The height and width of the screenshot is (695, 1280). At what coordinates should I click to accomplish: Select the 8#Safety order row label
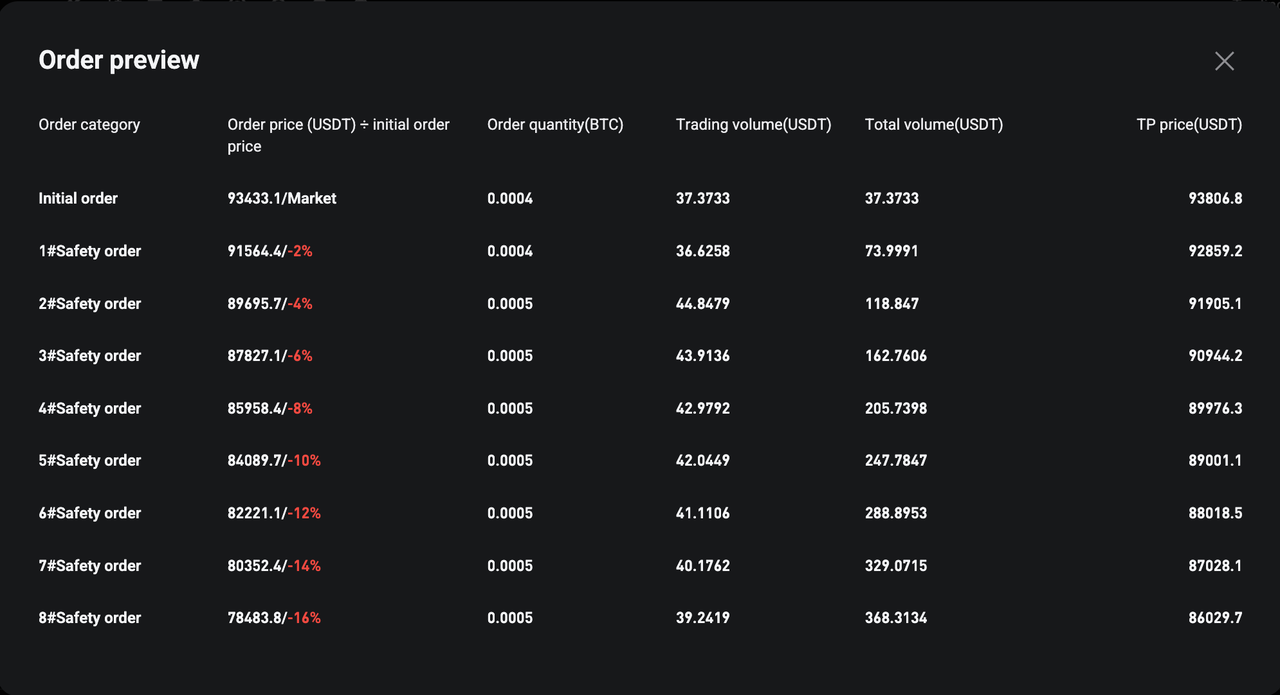90,618
